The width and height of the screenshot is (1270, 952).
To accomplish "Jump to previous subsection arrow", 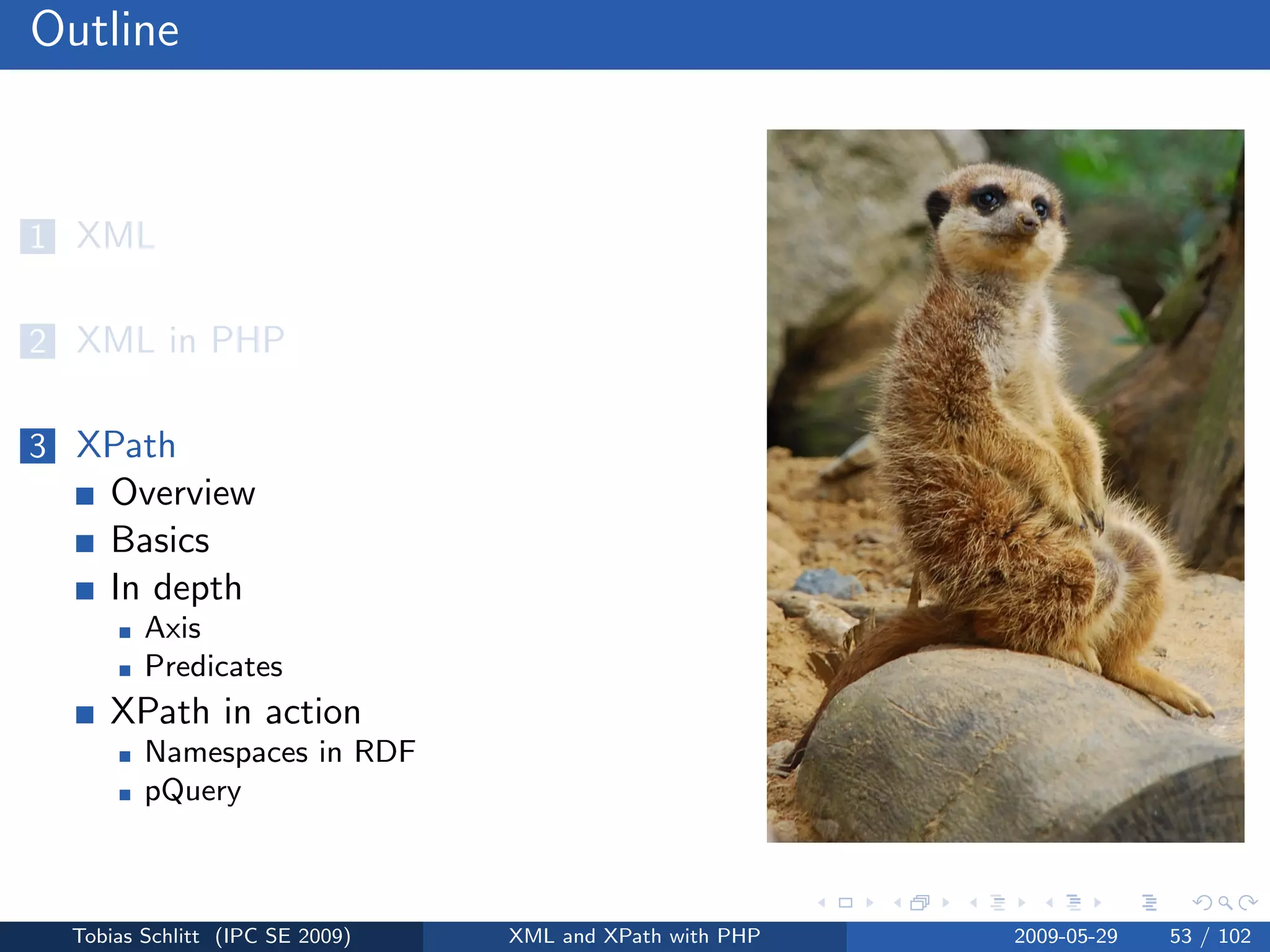I will [974, 903].
